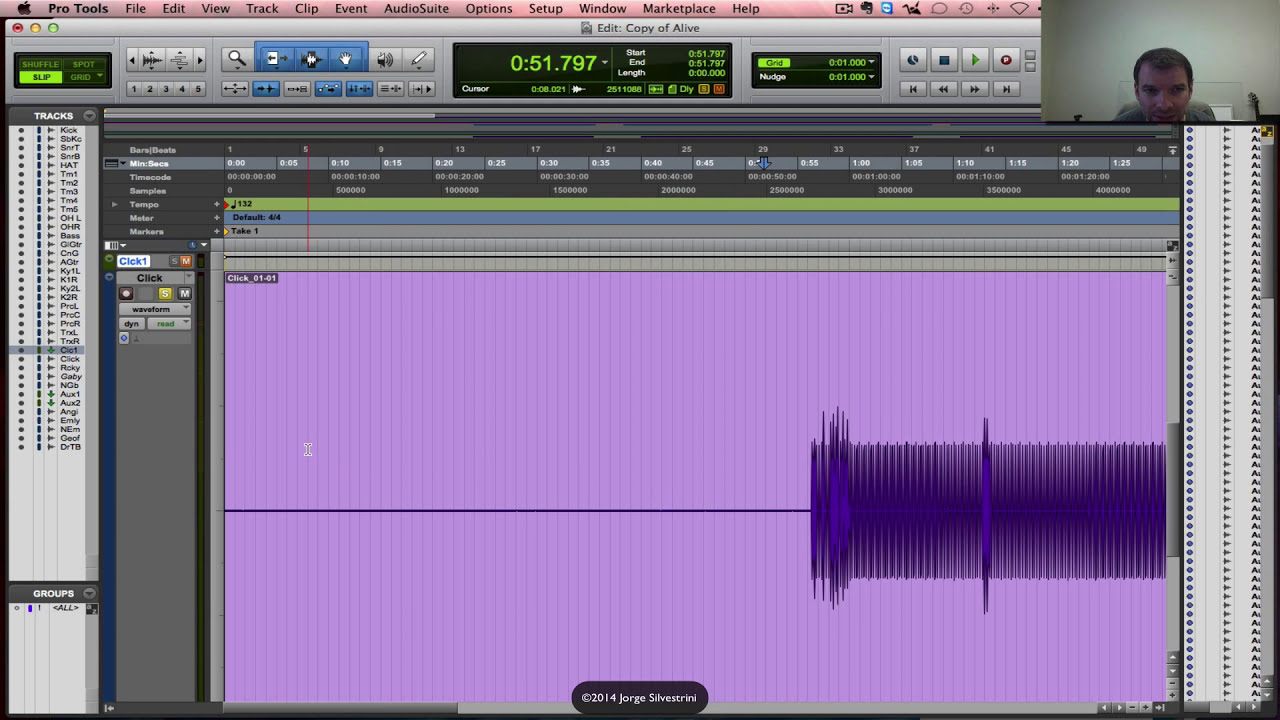Click the horizontal zoom-in arrow
The image size is (1280, 720).
pos(200,60)
